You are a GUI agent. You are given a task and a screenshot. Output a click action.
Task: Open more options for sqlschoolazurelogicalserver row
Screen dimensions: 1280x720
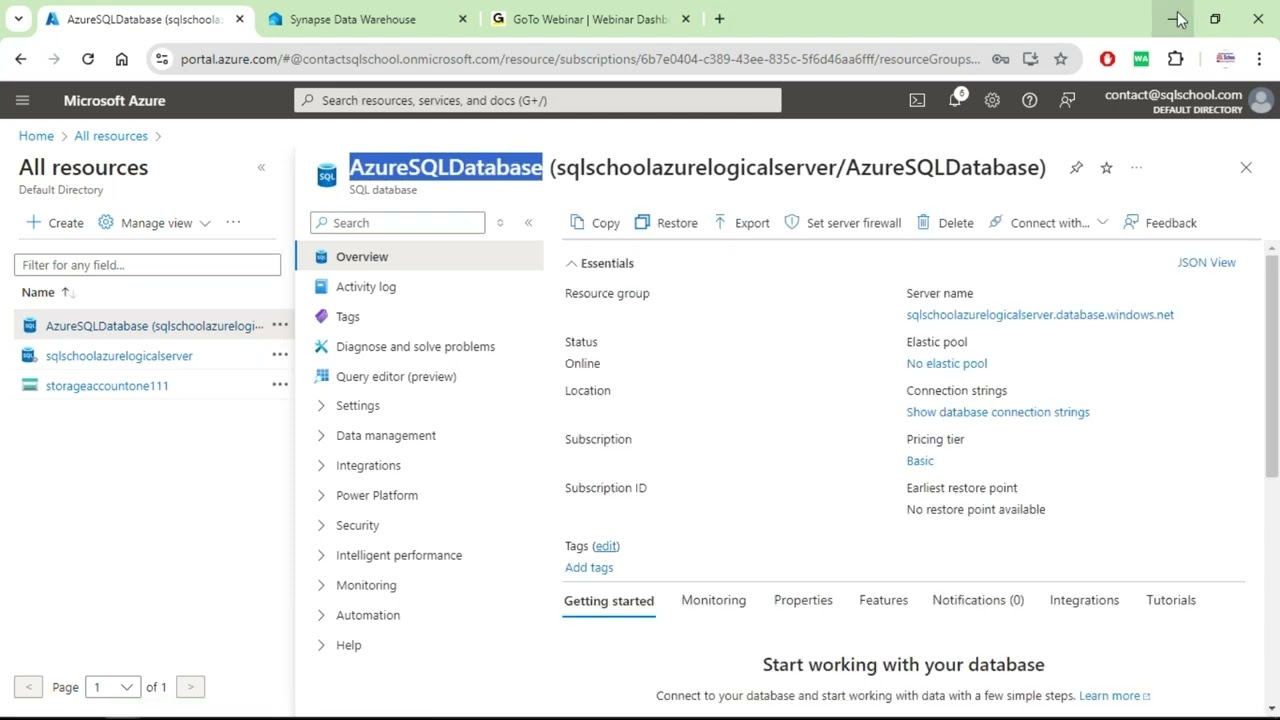point(280,355)
